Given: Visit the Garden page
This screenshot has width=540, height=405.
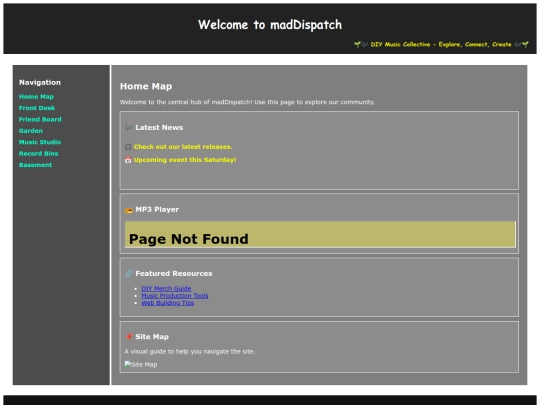Looking at the screenshot, I should [31, 131].
